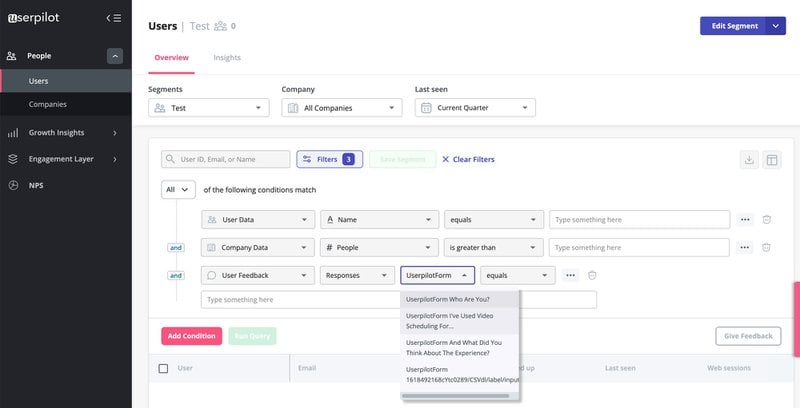Toggle the select-all User checkbox
This screenshot has width=800, height=408.
coord(163,368)
